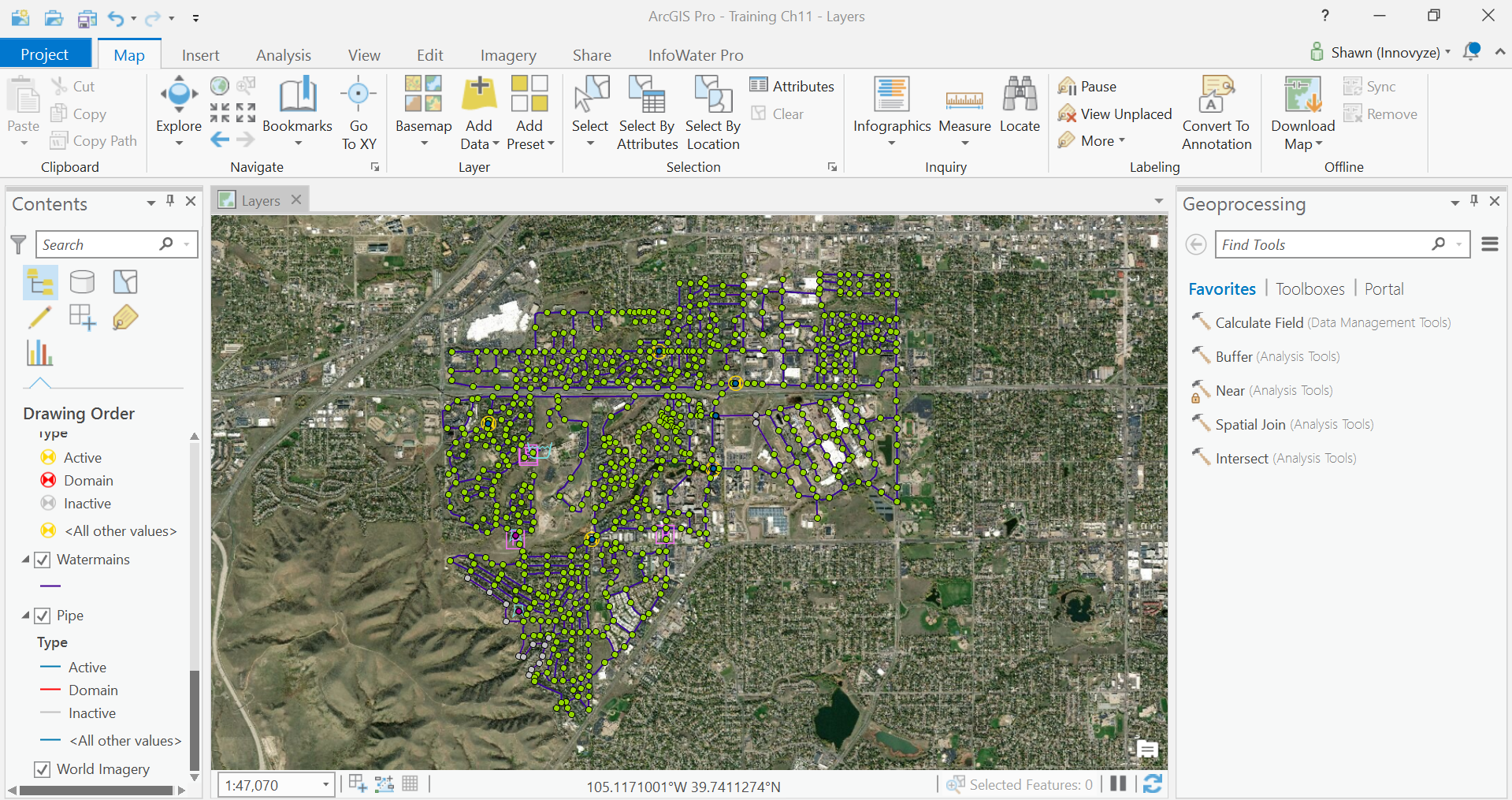Toggle View Unplaced labels
The image size is (1512, 800).
click(x=1115, y=113)
